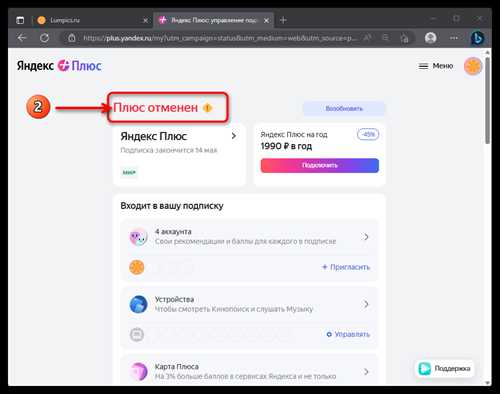Click the address bar URL field
Viewport: 500px width, 394px height.
click(220, 38)
